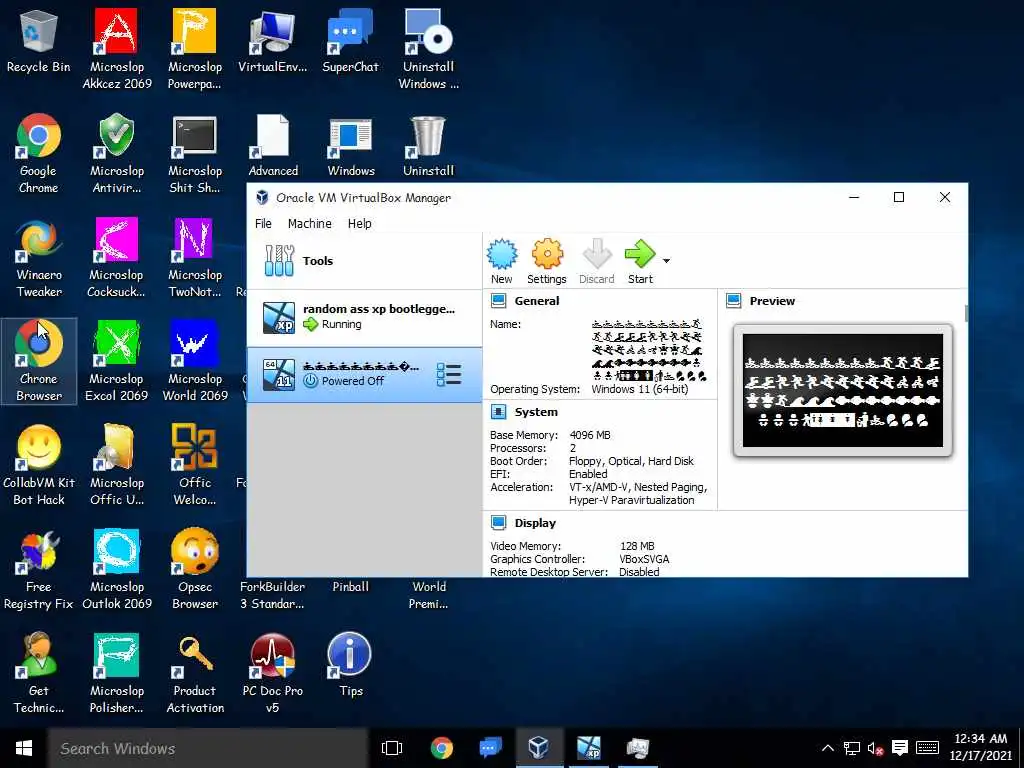This screenshot has width=1024, height=768.
Task: Show hidden tray icons chevron
Action: [x=827, y=748]
